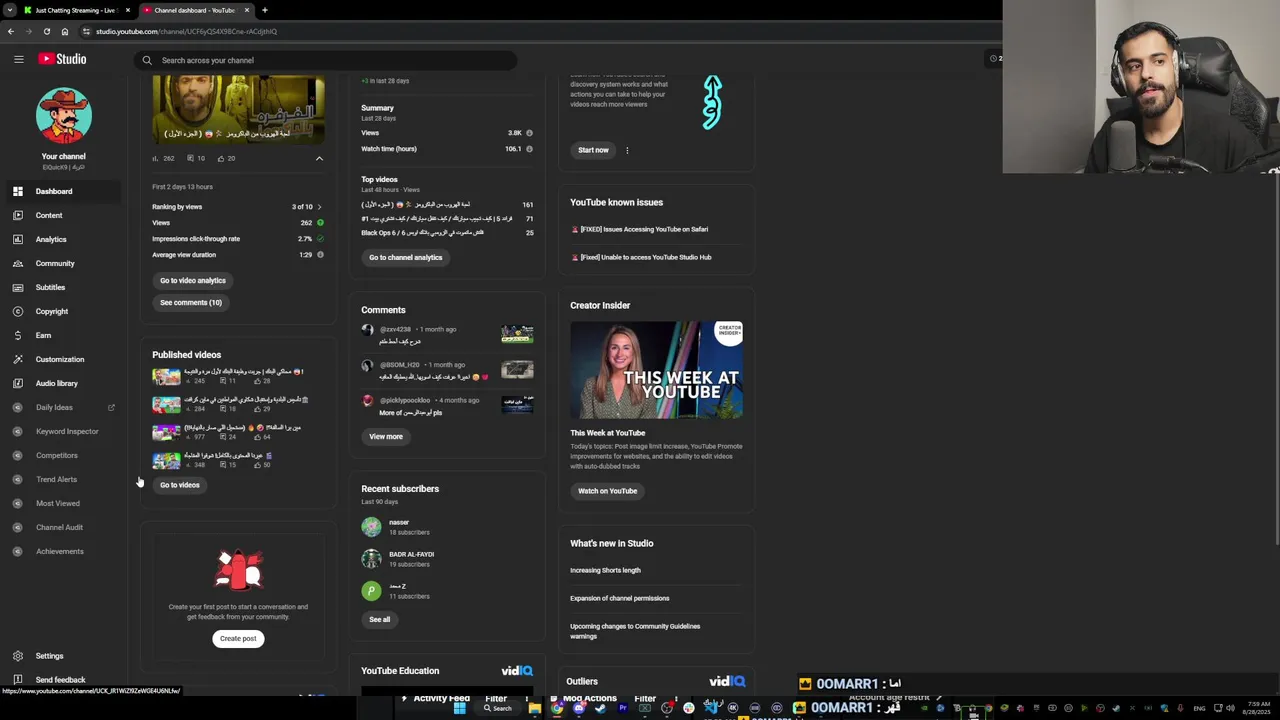
Task: Click the Start now button
Action: point(593,150)
